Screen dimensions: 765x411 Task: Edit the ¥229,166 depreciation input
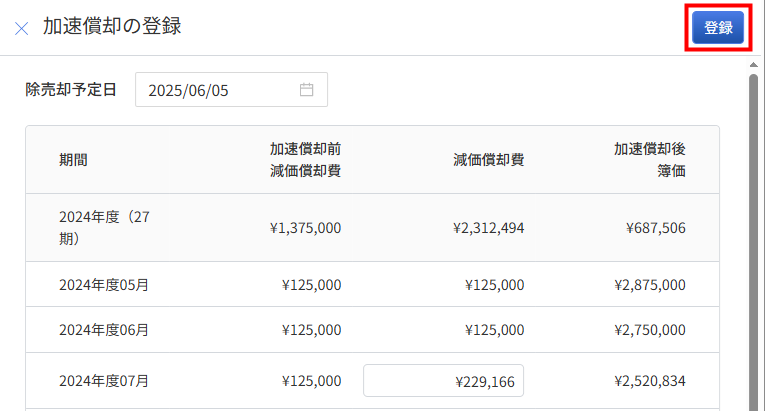click(x=443, y=381)
